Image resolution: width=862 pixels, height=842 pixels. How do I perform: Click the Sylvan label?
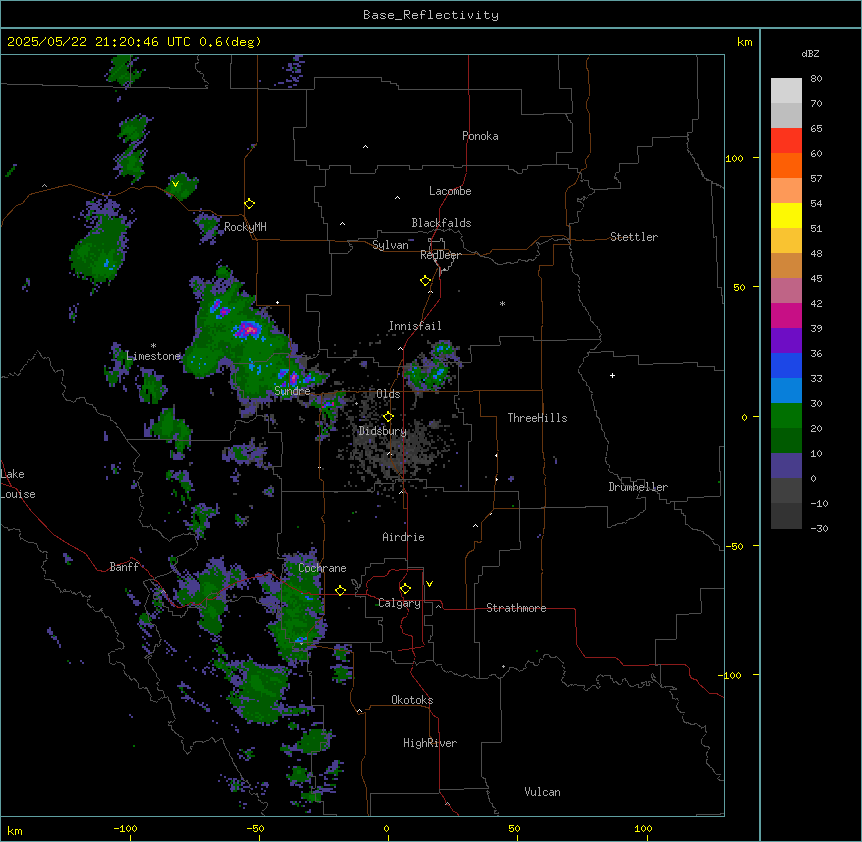(x=390, y=245)
